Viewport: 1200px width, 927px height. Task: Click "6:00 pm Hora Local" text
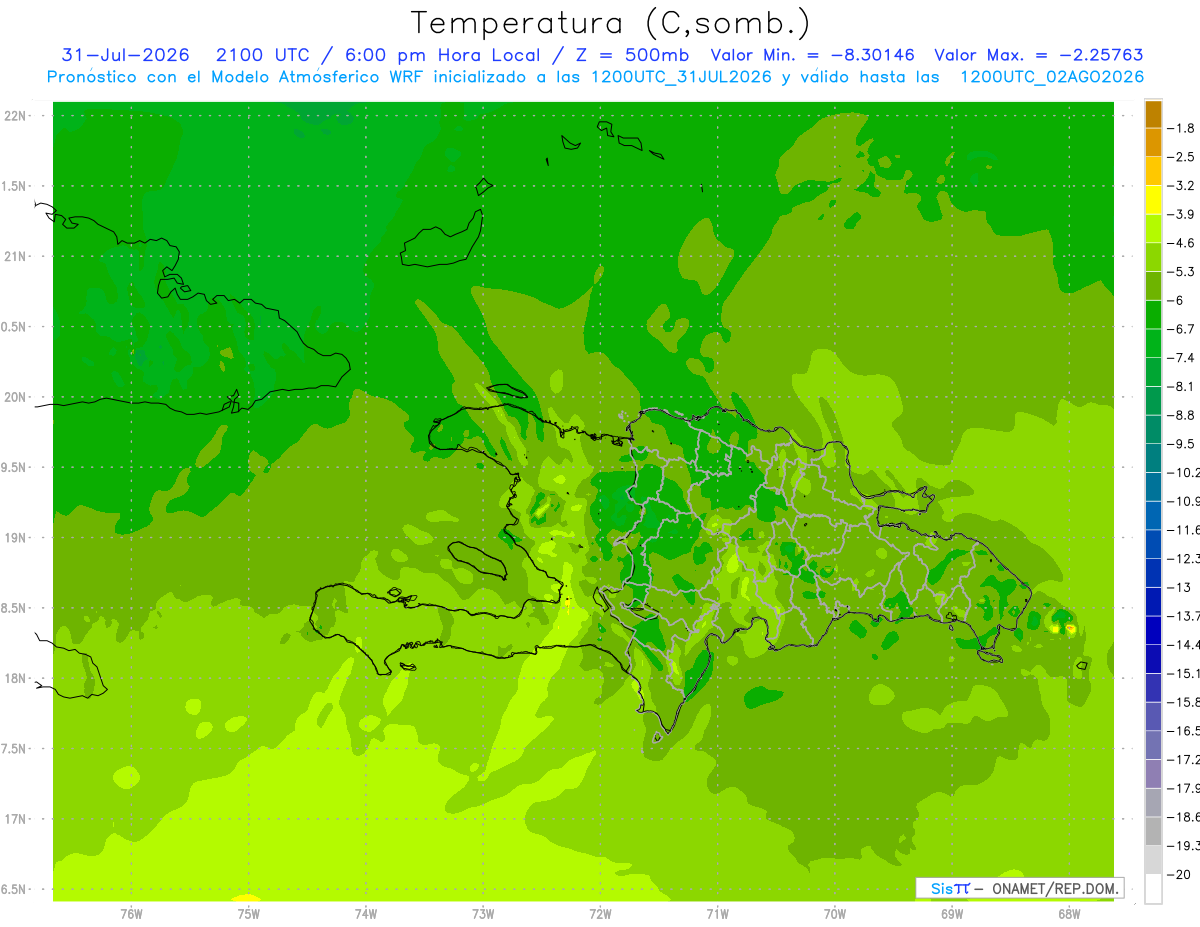(443, 55)
